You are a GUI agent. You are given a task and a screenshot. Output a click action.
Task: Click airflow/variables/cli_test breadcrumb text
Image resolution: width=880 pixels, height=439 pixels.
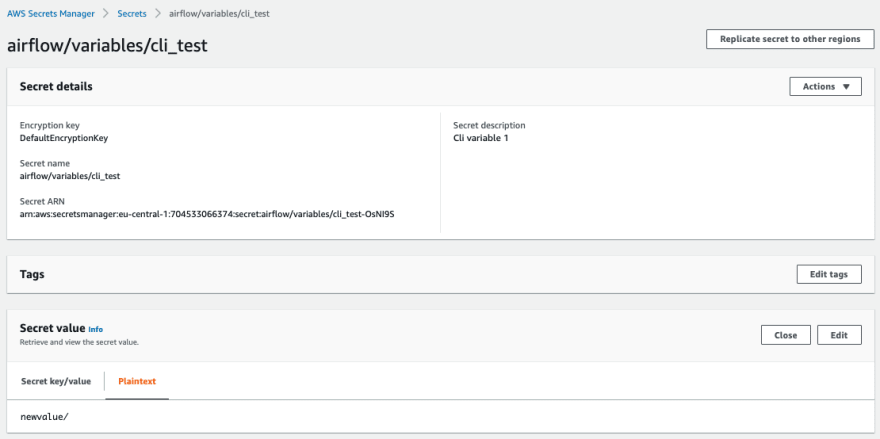click(x=219, y=14)
